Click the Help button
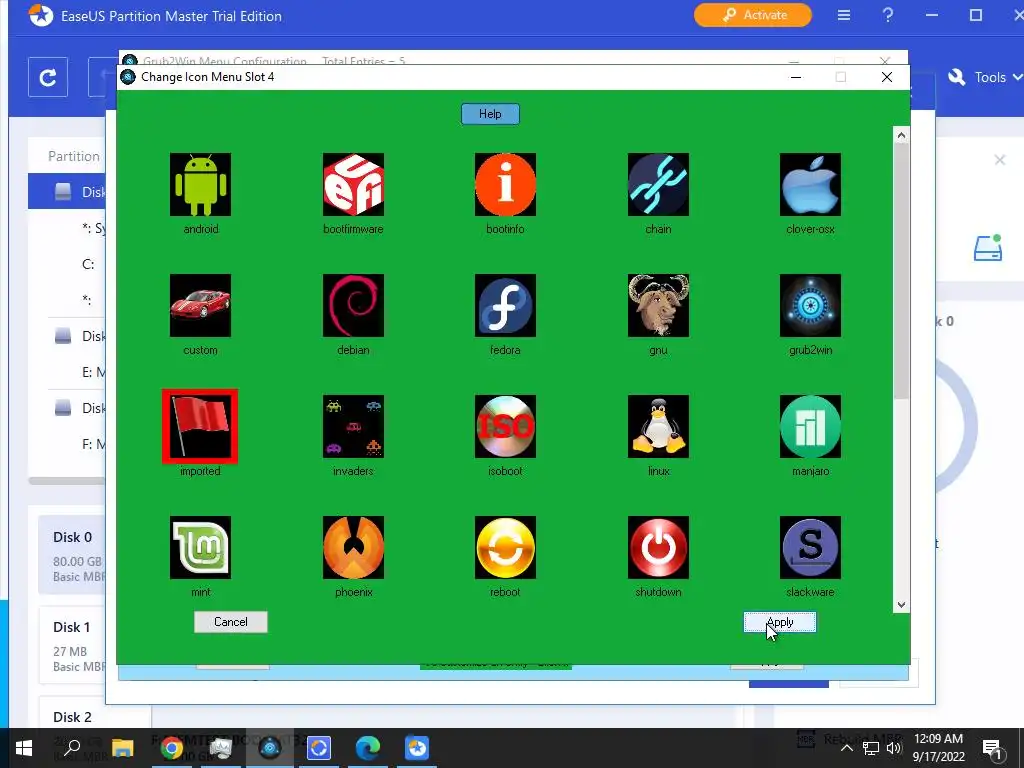The height and width of the screenshot is (768, 1024). coord(490,114)
